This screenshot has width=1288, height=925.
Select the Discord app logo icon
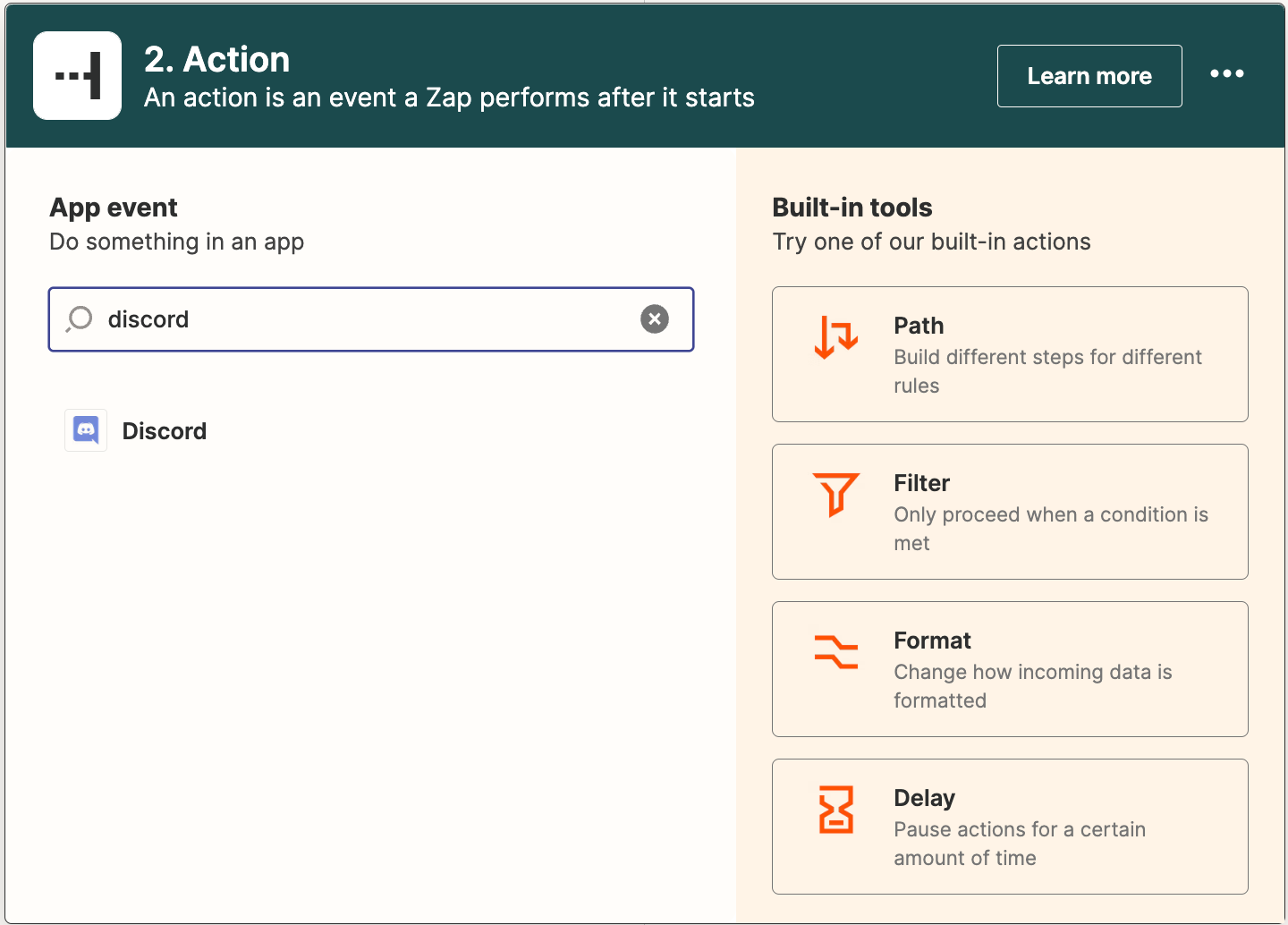(86, 430)
